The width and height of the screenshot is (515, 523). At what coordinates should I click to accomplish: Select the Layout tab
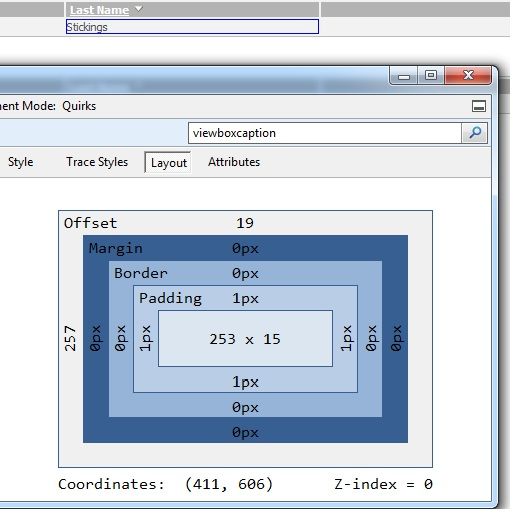[x=168, y=162]
